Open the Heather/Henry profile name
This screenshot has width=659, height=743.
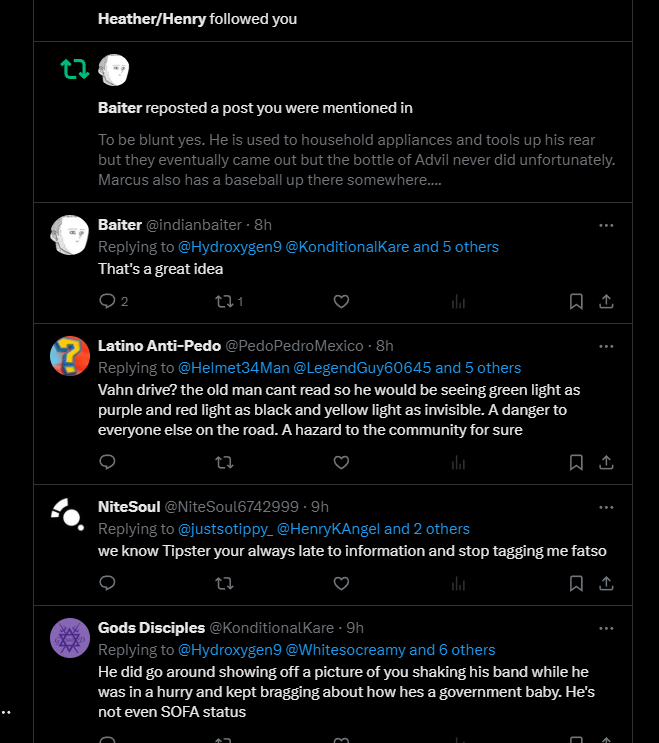[x=152, y=19]
